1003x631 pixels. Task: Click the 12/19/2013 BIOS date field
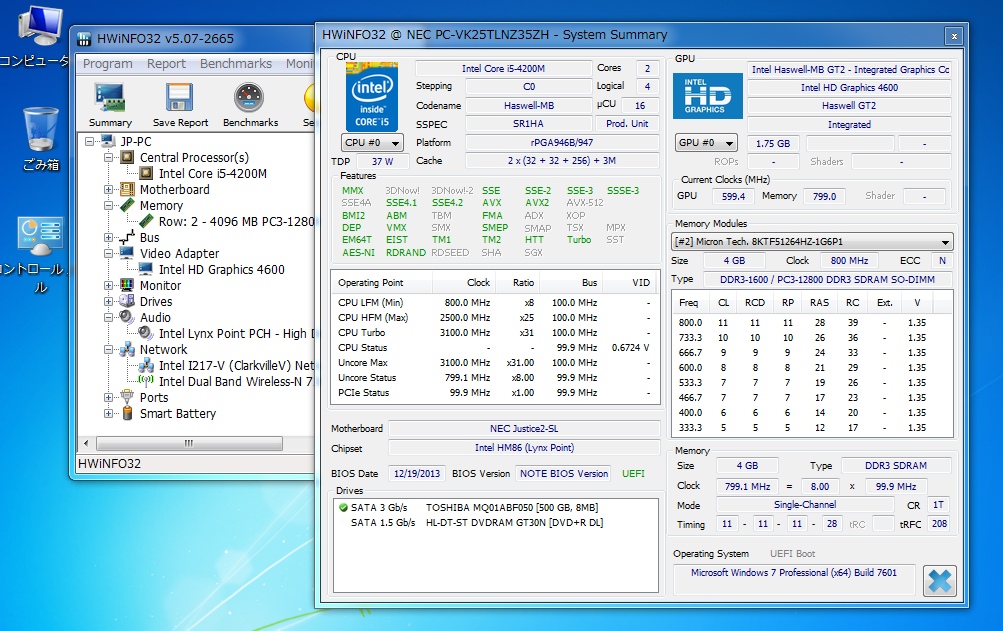coord(416,474)
